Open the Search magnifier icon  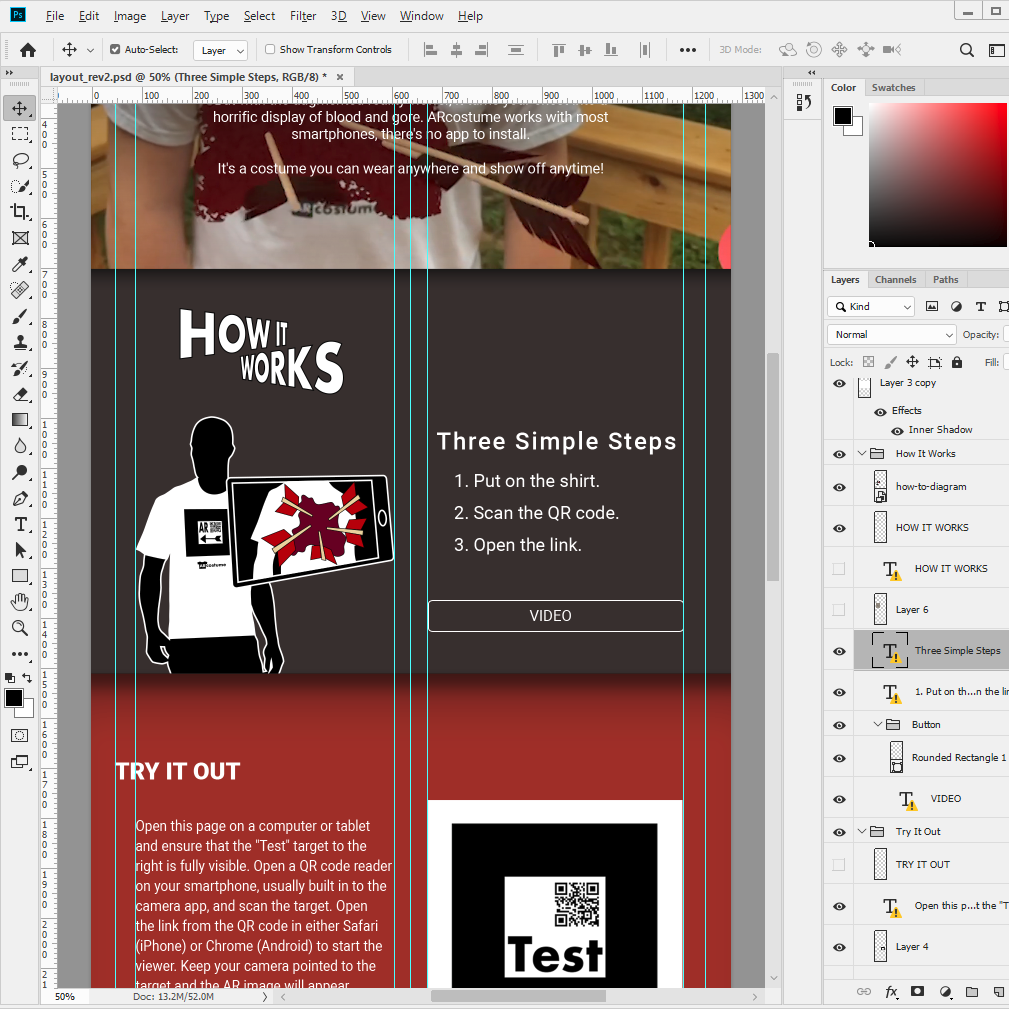click(x=966, y=50)
